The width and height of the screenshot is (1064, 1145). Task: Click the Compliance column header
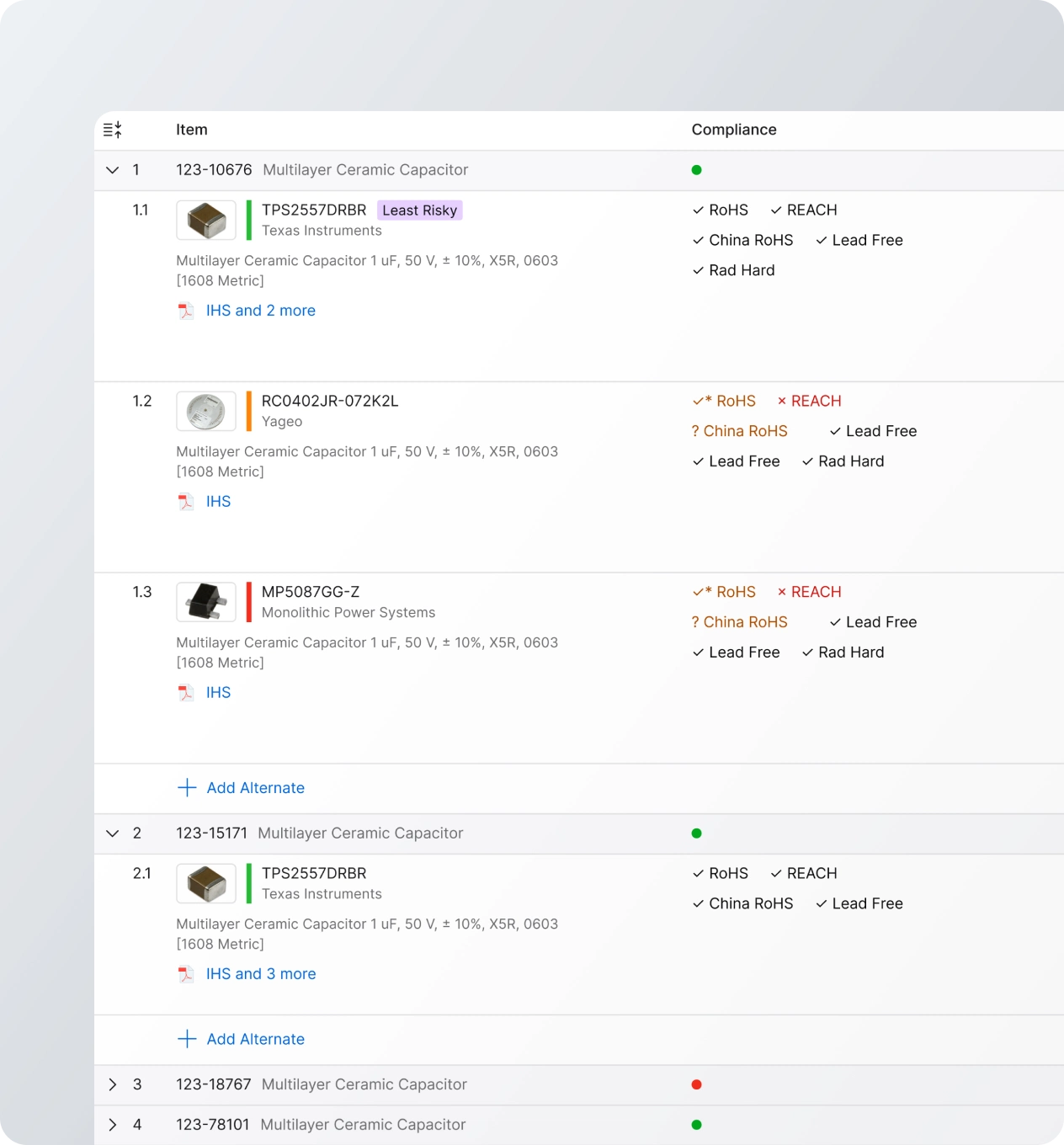click(x=734, y=130)
